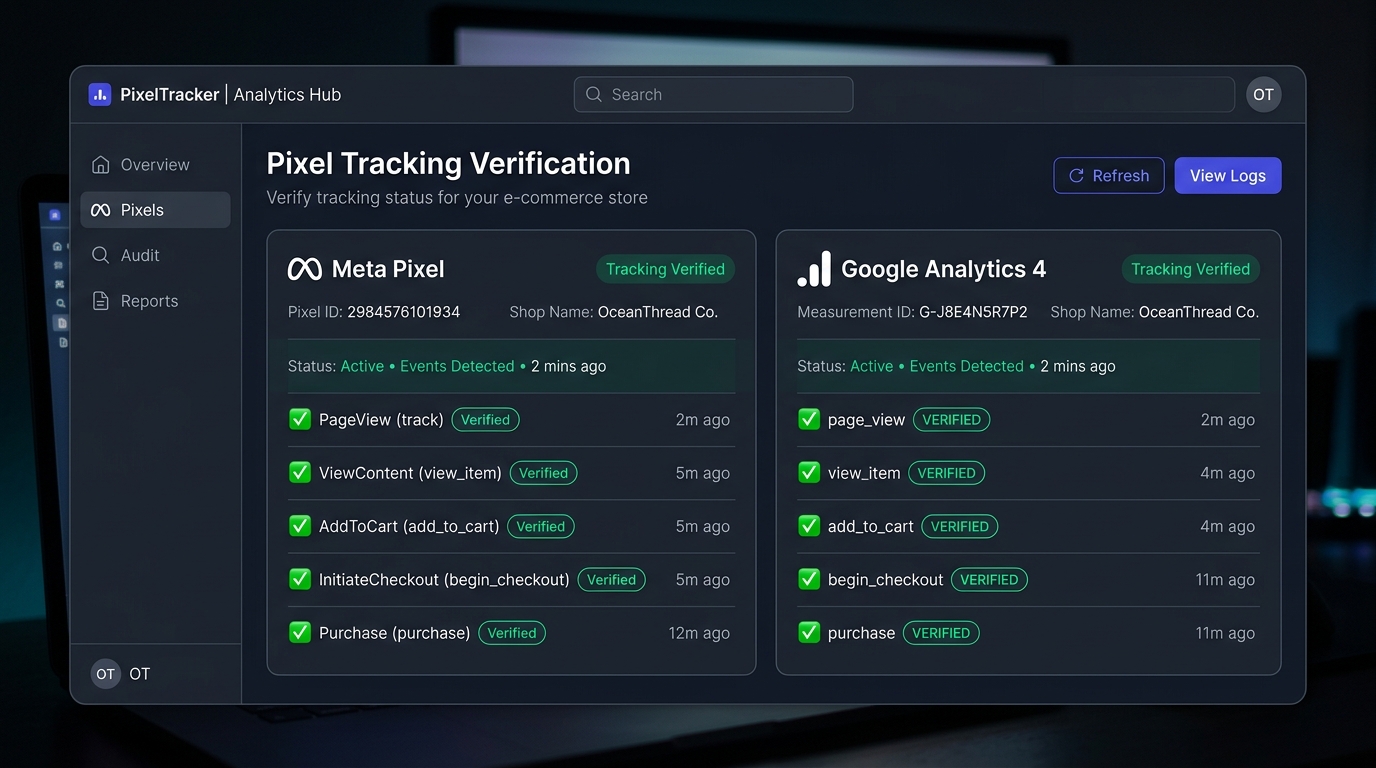Image resolution: width=1376 pixels, height=768 pixels.
Task: Click Verified badge beside InitiateCheckout
Action: pyautogui.click(x=612, y=579)
